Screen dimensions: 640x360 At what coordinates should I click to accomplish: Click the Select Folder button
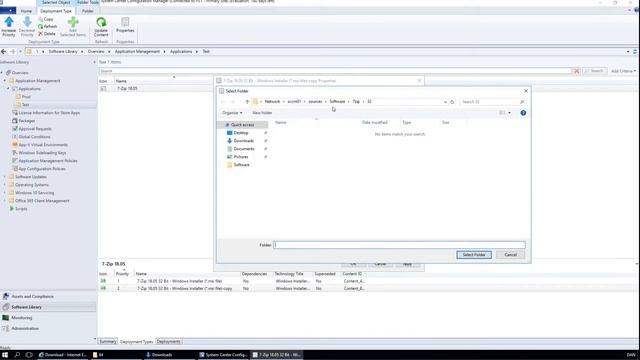click(x=474, y=255)
